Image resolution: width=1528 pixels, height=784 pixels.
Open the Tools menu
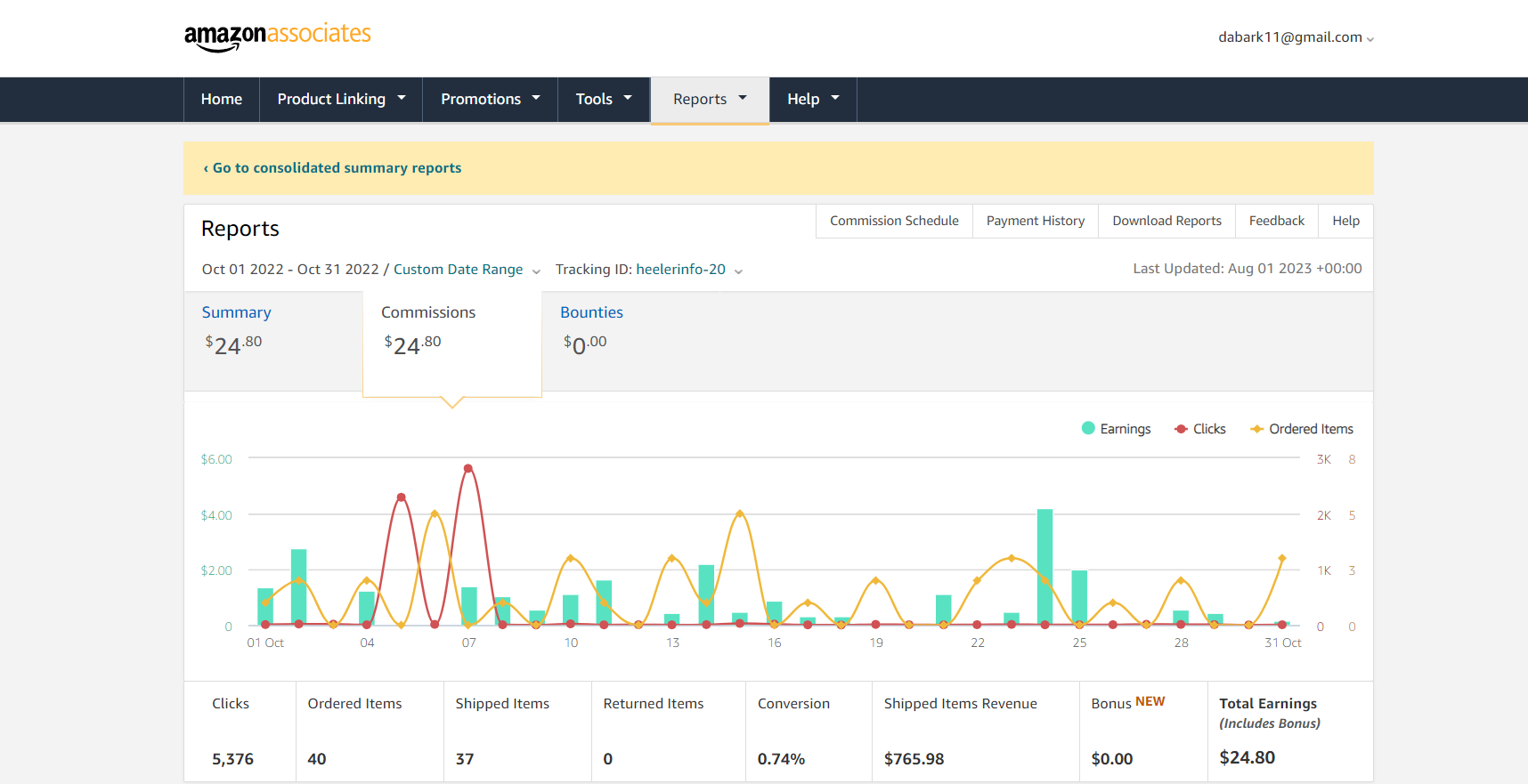tap(604, 99)
